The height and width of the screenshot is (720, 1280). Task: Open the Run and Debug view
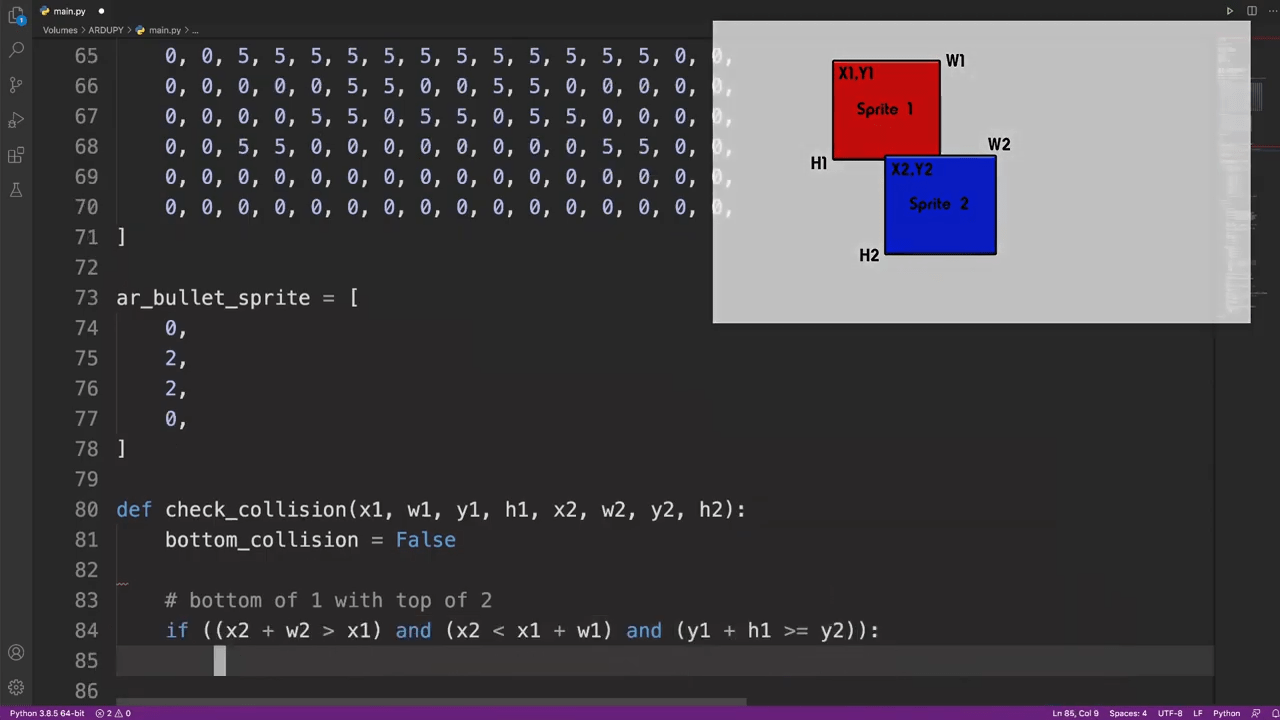coord(16,120)
